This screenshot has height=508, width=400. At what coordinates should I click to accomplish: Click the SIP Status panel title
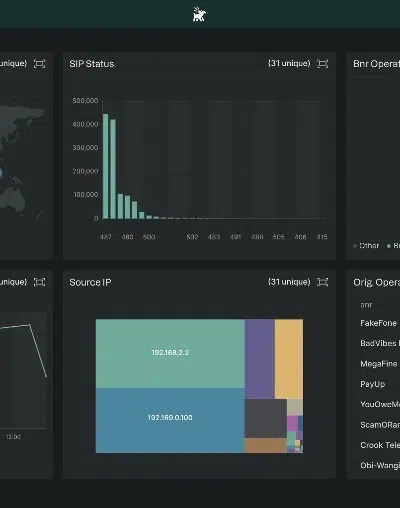(x=92, y=64)
